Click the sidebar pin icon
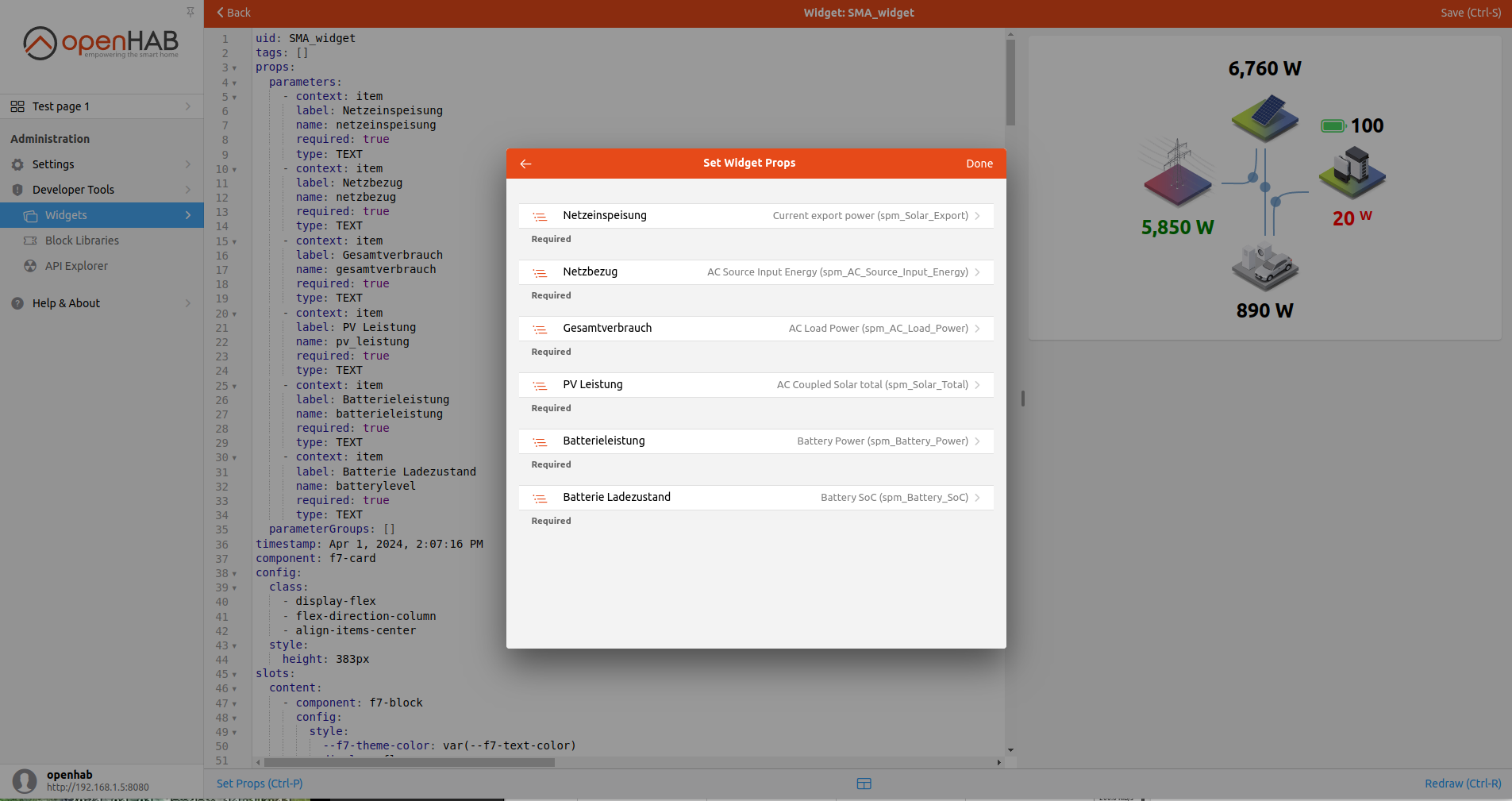 (190, 12)
